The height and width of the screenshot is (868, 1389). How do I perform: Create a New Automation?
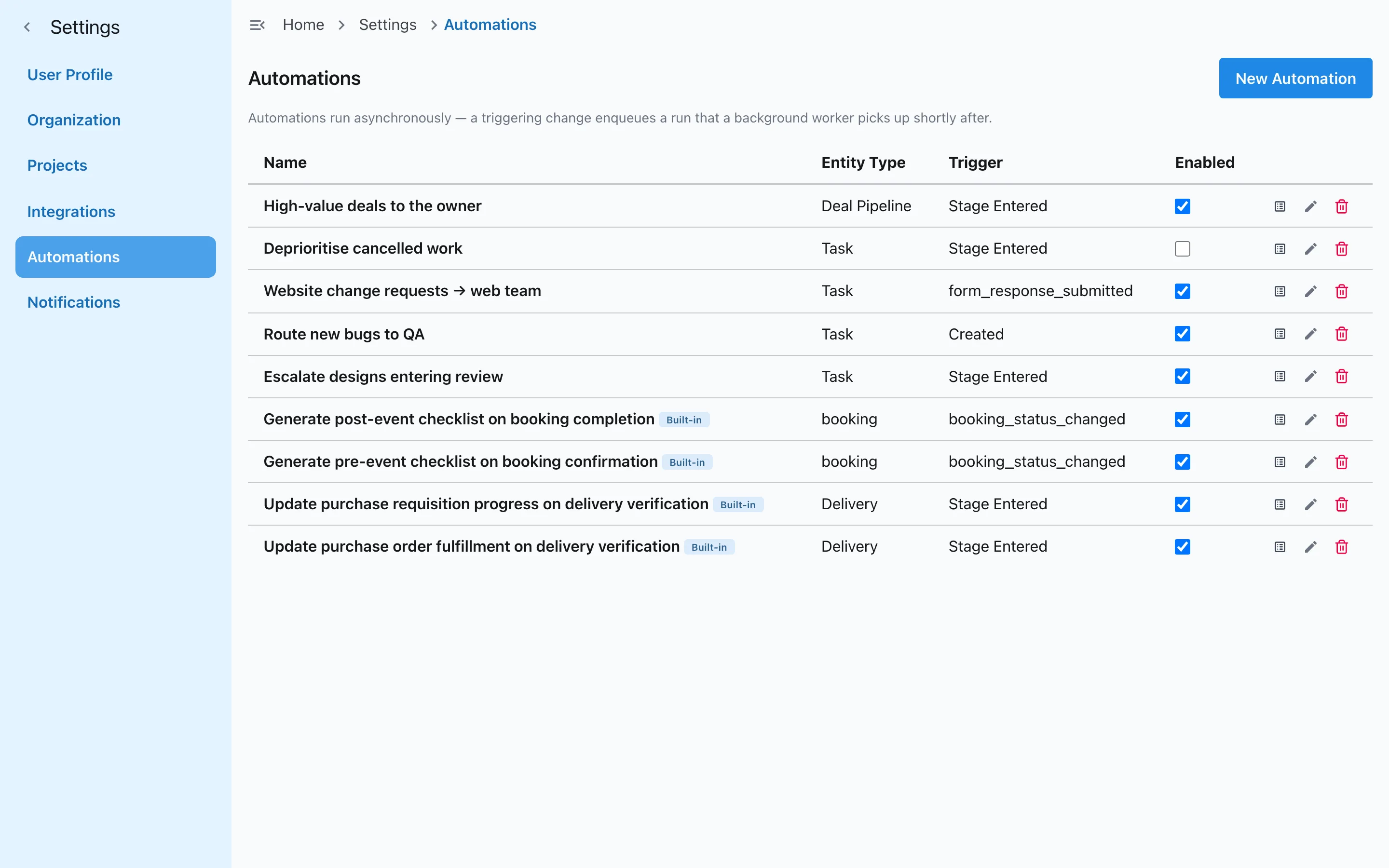[1295, 78]
